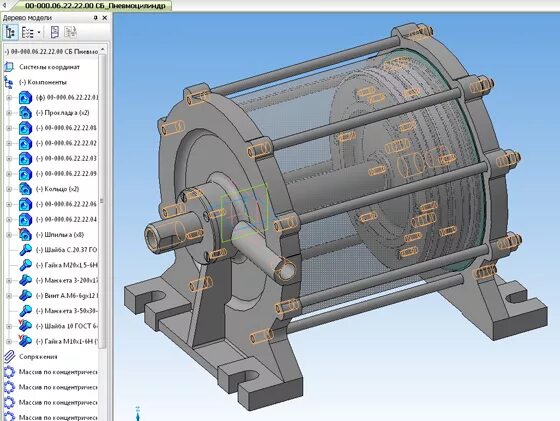Expand the 00-000.06.22.22.03 node
Image resolution: width=560 pixels, height=421 pixels.
[x=9, y=159]
